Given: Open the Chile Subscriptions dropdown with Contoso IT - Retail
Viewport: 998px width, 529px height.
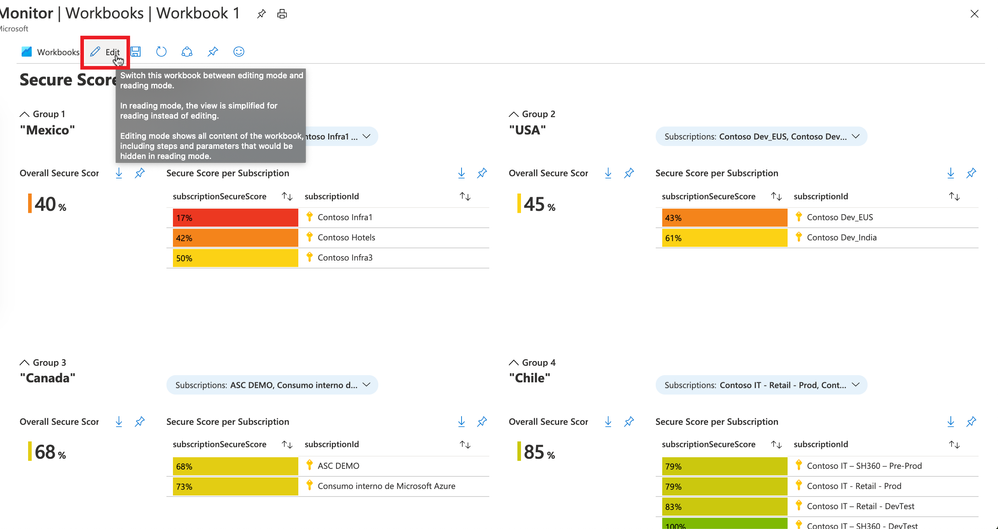Looking at the screenshot, I should tap(761, 385).
